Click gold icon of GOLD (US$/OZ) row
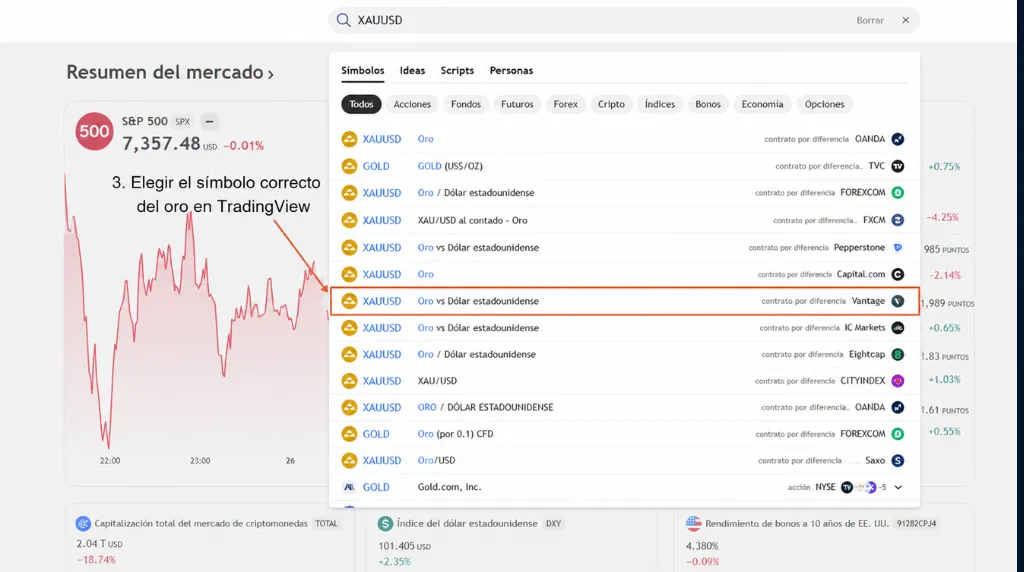 coord(349,166)
